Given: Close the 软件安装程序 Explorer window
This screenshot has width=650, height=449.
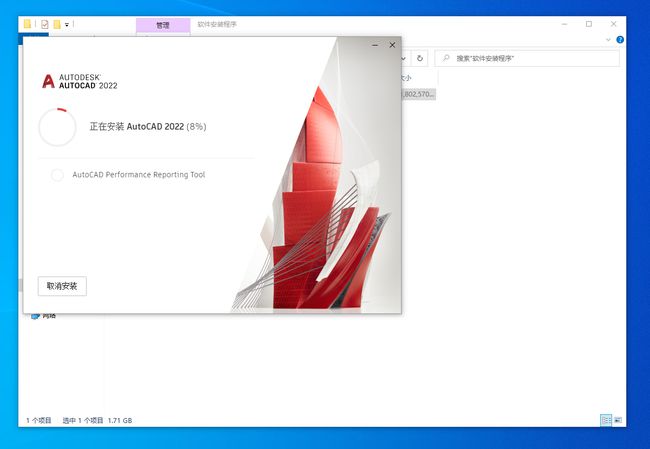Looking at the screenshot, I should pos(614,24).
